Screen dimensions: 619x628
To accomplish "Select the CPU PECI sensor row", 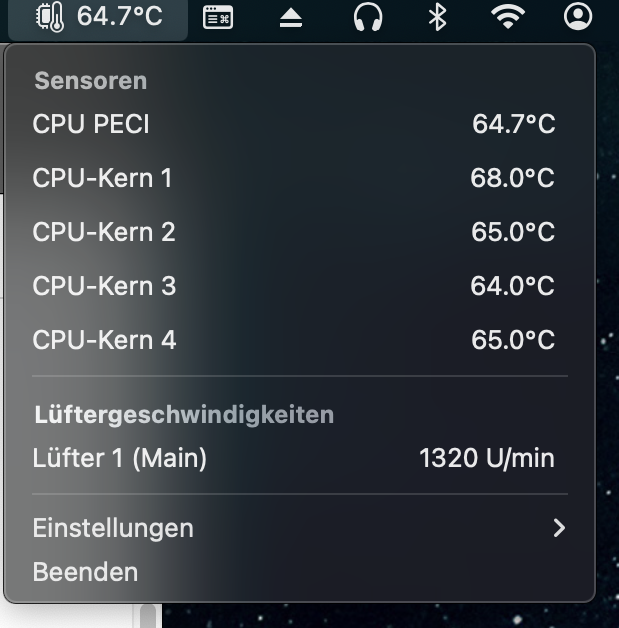I will [x=91, y=124].
